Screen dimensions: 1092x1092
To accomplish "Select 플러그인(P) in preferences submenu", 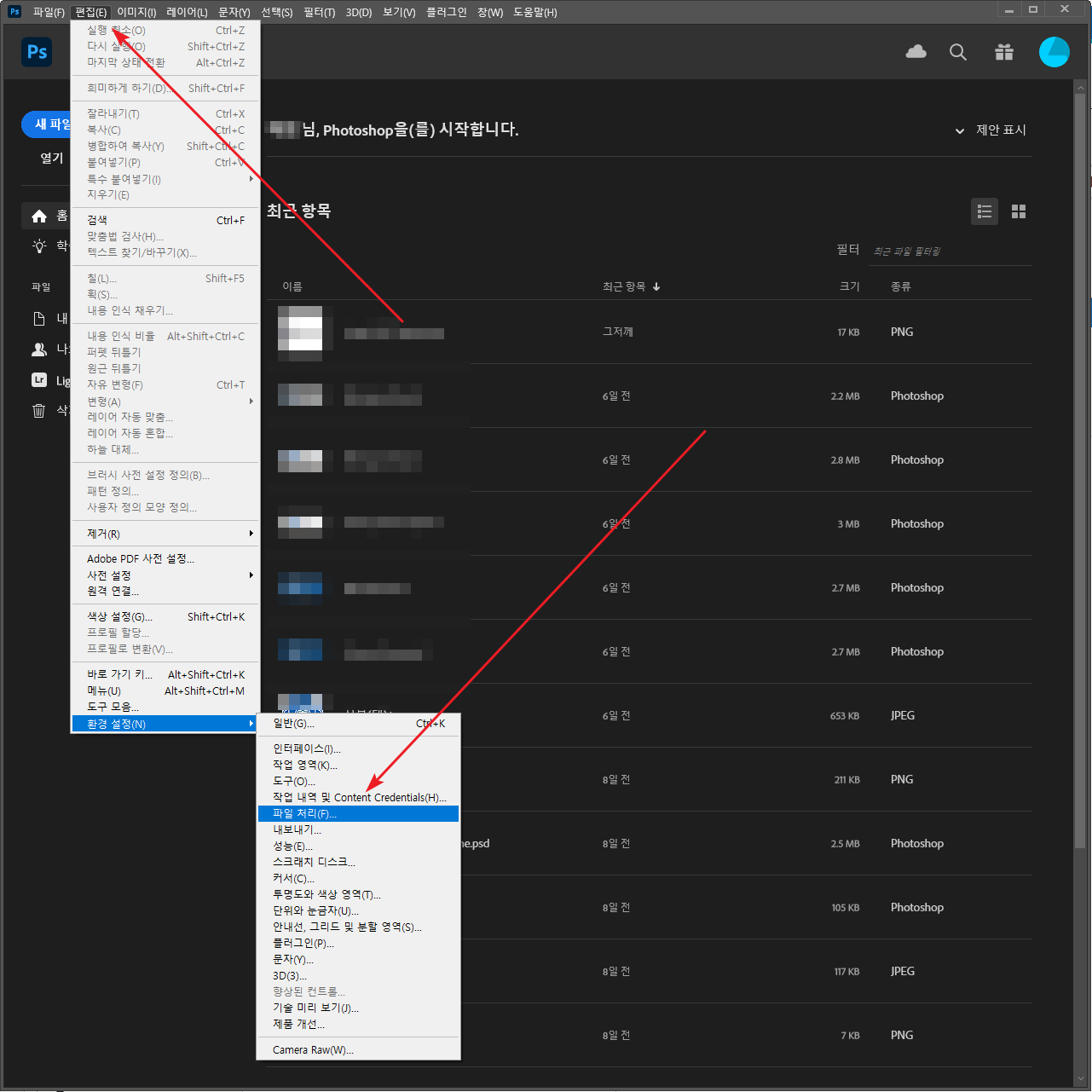I will pos(358,944).
